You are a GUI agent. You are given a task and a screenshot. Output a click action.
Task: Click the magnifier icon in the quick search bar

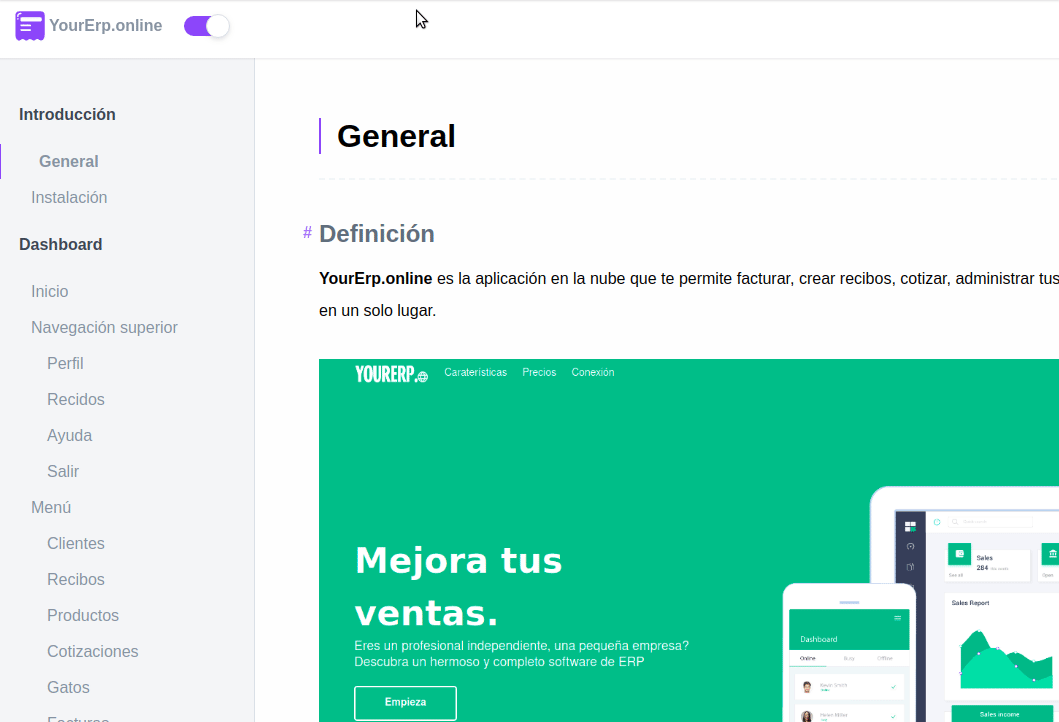(955, 522)
